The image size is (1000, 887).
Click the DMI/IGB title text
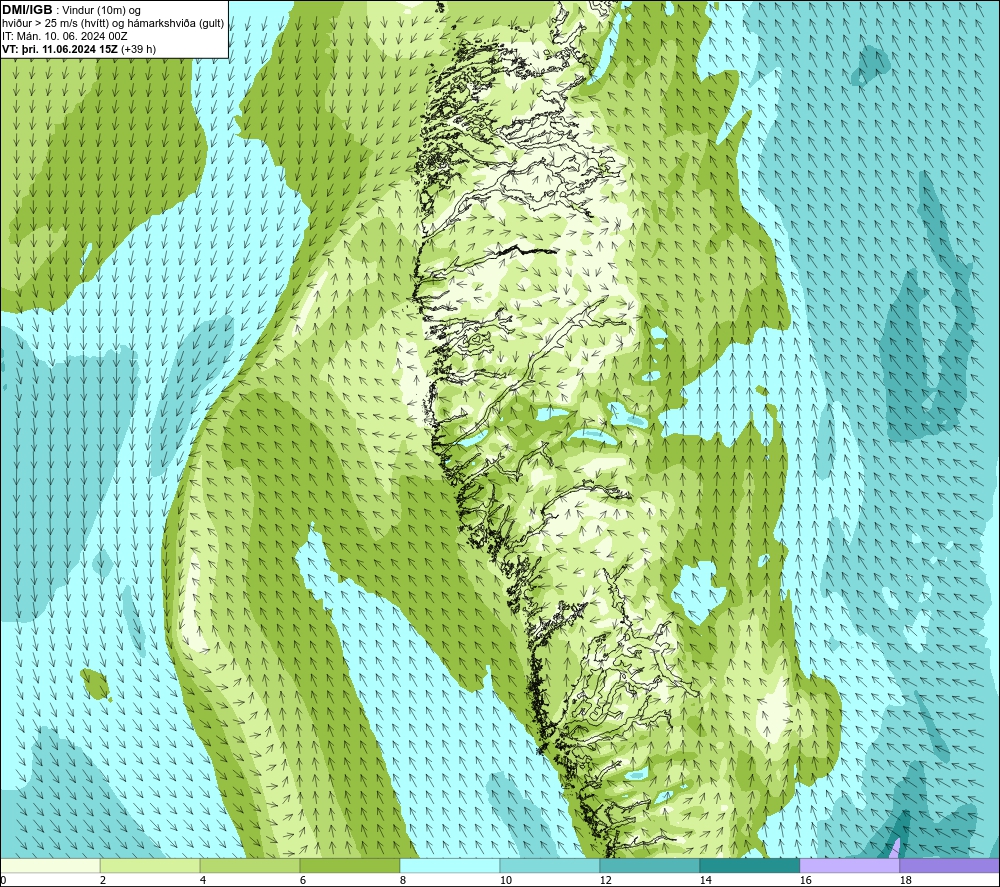[x=27, y=10]
